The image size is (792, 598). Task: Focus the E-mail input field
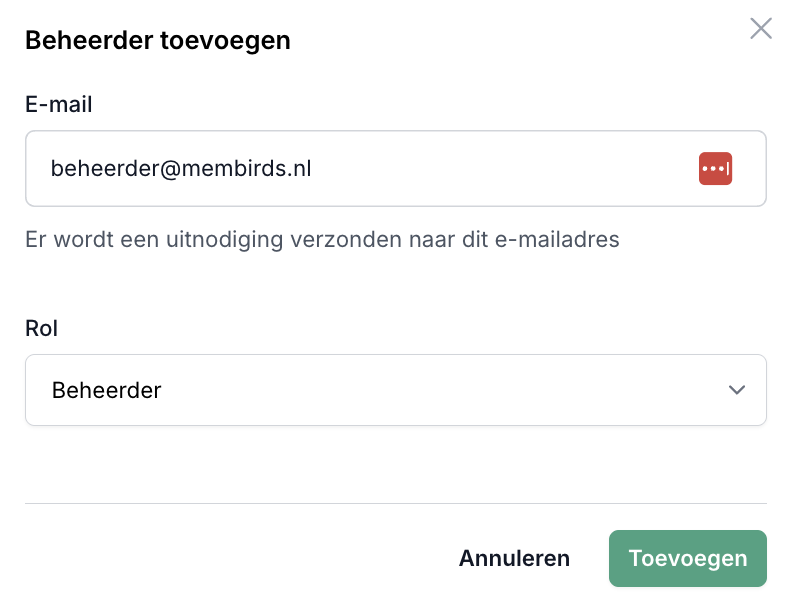360,169
